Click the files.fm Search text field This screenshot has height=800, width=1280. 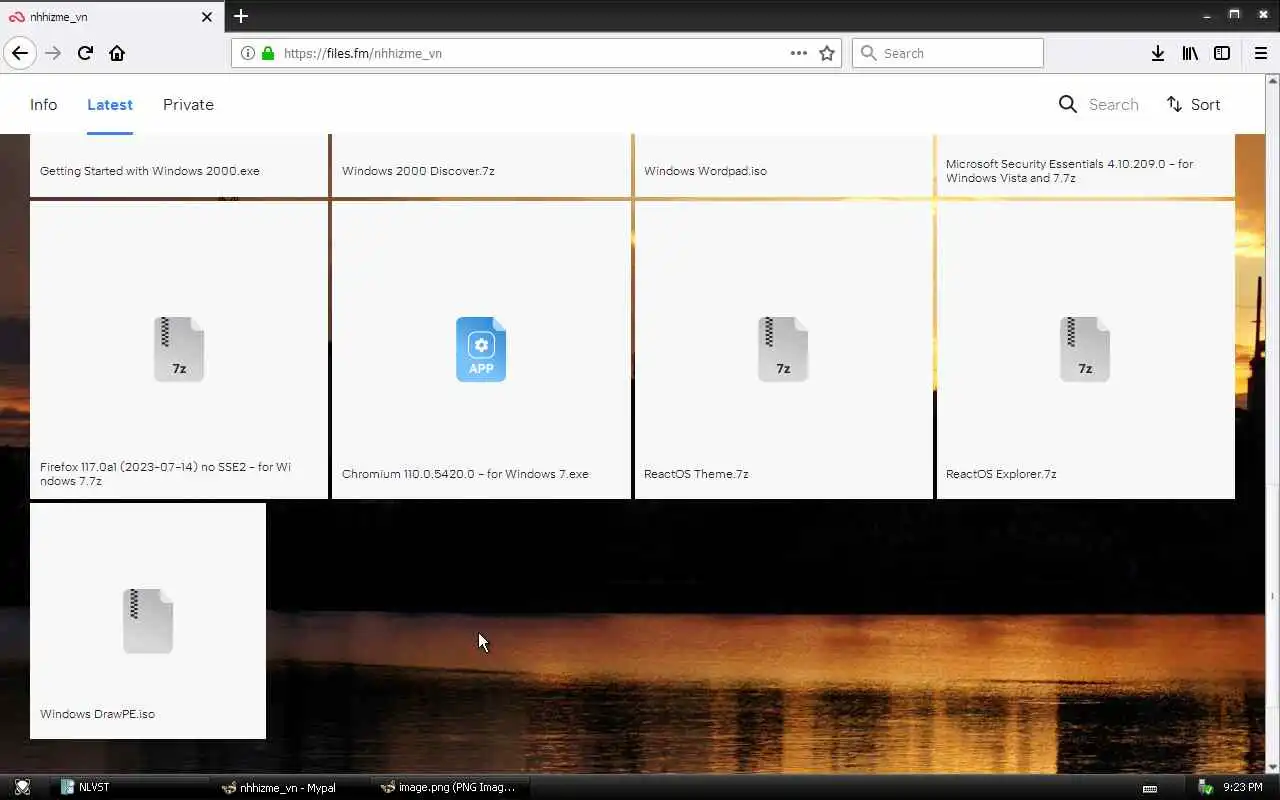point(1113,104)
